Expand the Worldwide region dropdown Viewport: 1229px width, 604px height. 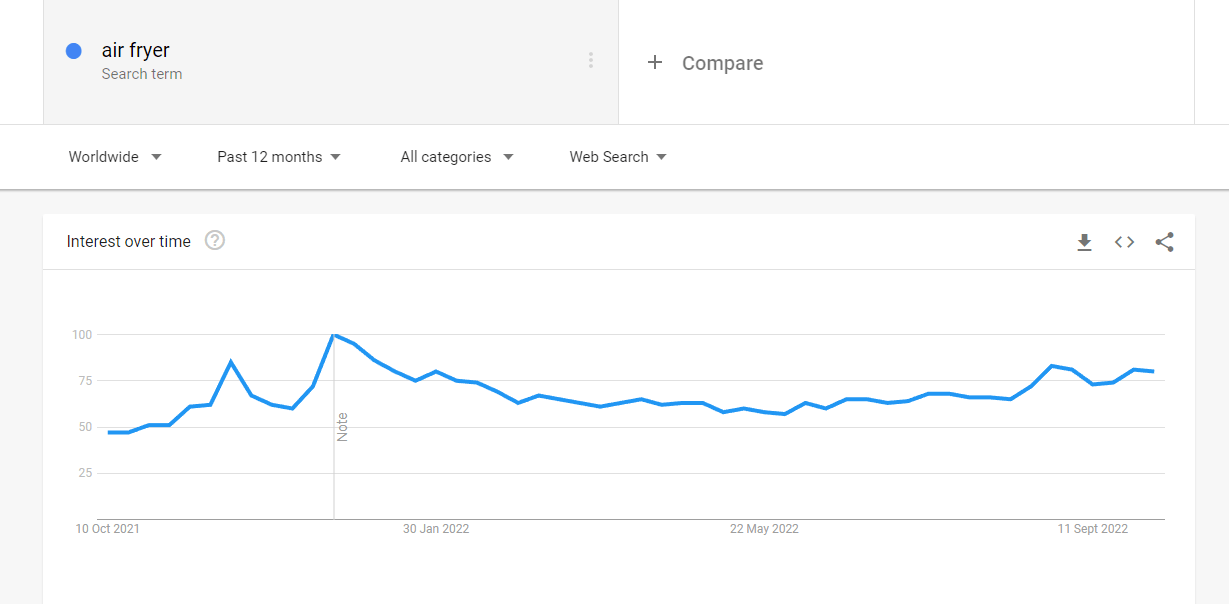click(x=115, y=157)
